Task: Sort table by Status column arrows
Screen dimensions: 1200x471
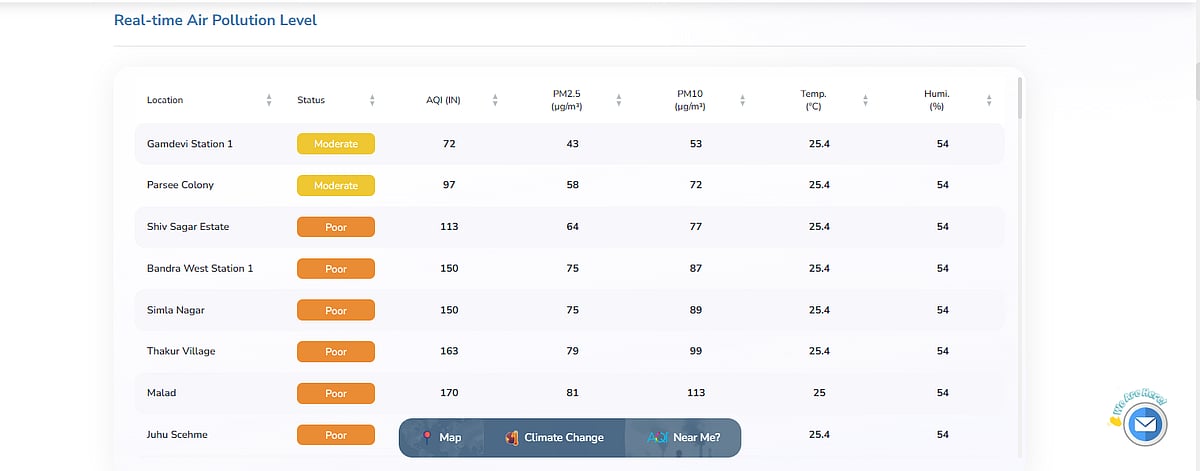Action: tap(372, 100)
